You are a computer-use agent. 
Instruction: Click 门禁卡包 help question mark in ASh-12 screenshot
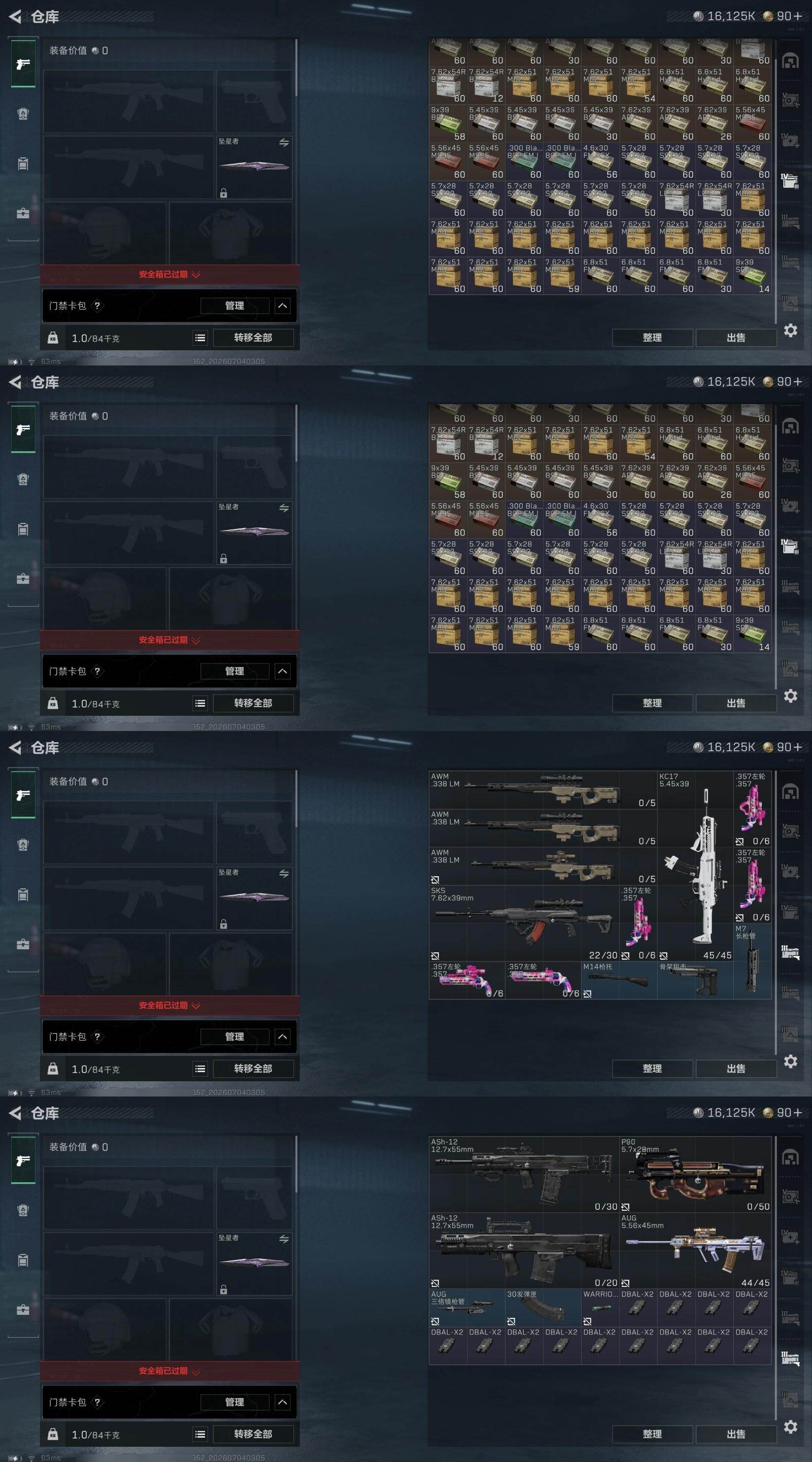tap(97, 1402)
